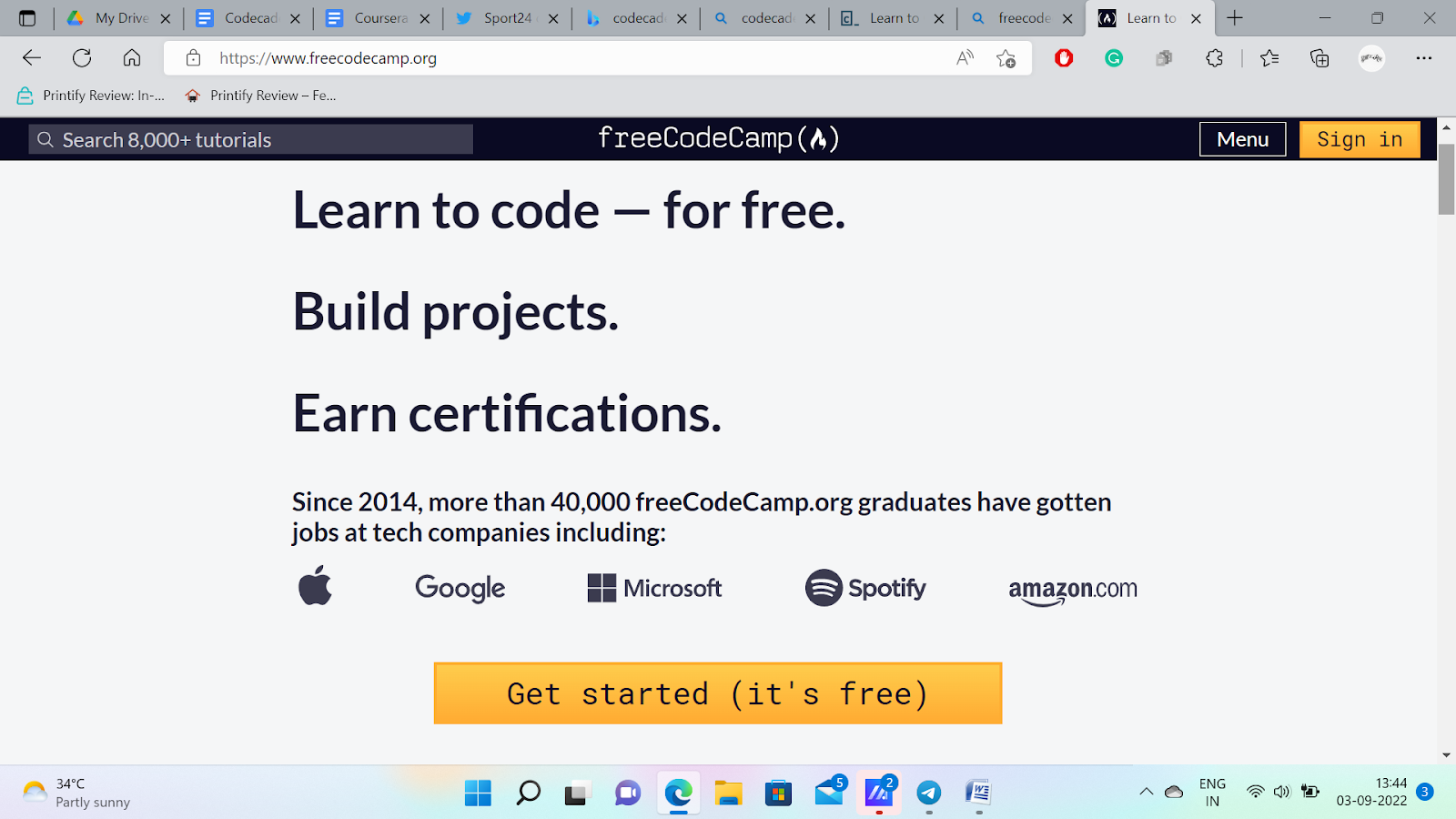Image resolution: width=1456 pixels, height=819 pixels.
Task: Open Microsoft Store from the taskbar
Action: pos(778,793)
